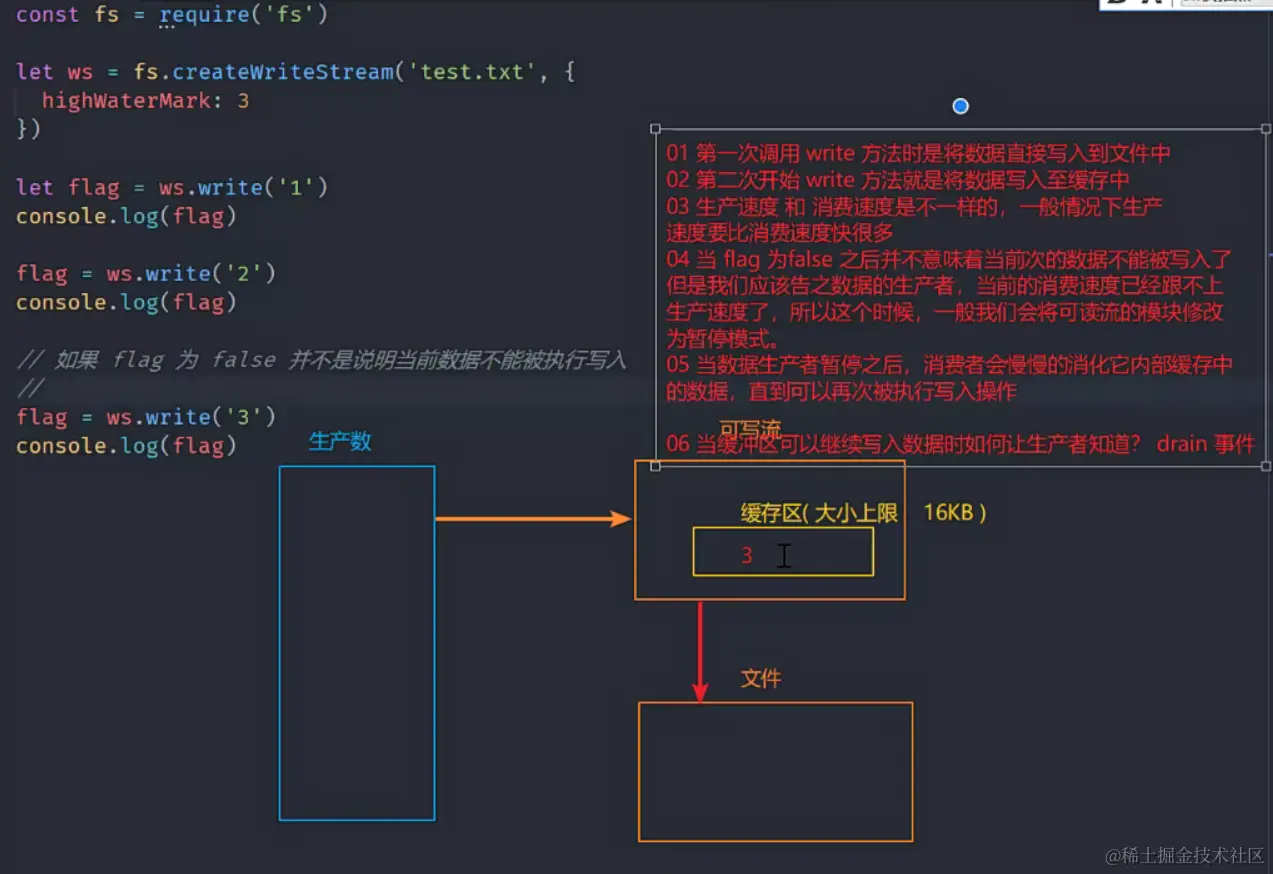The height and width of the screenshot is (874, 1273).
Task: Select the blue producer rectangle
Action: (x=357, y=643)
